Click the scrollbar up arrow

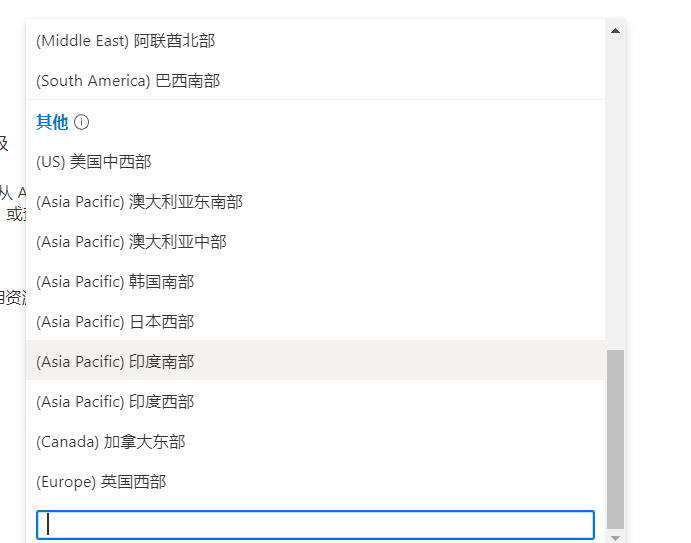point(615,31)
